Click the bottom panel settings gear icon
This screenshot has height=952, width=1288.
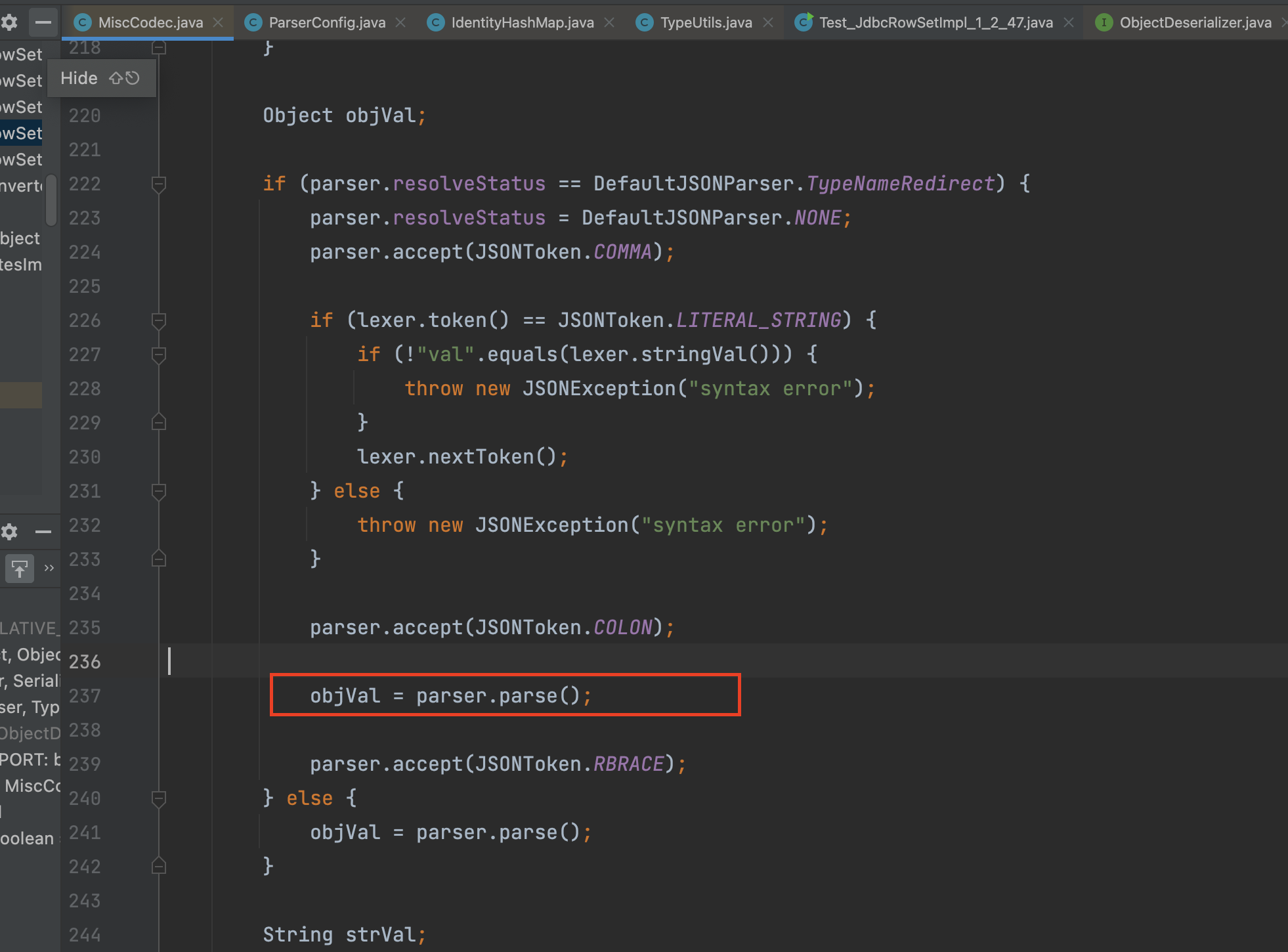click(9, 531)
